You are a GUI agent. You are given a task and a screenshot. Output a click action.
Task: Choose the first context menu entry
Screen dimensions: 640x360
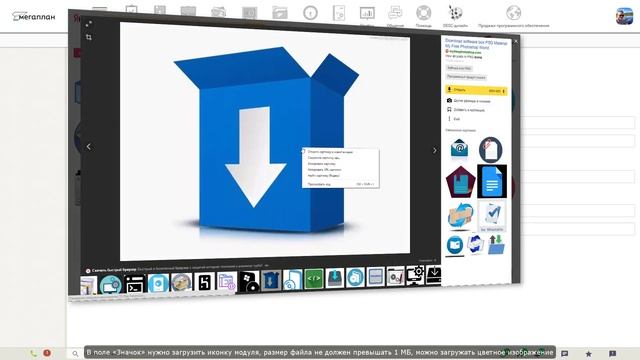[x=330, y=152]
